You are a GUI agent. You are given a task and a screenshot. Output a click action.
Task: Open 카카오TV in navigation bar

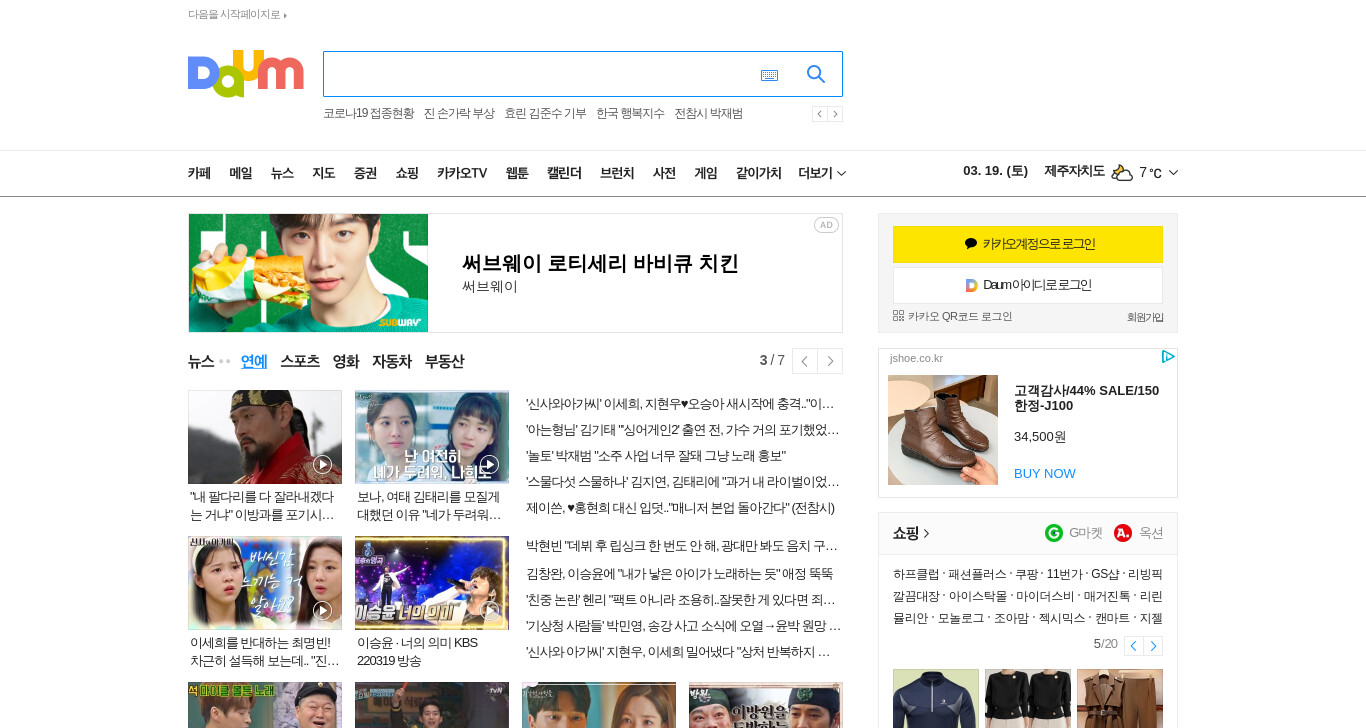(462, 173)
